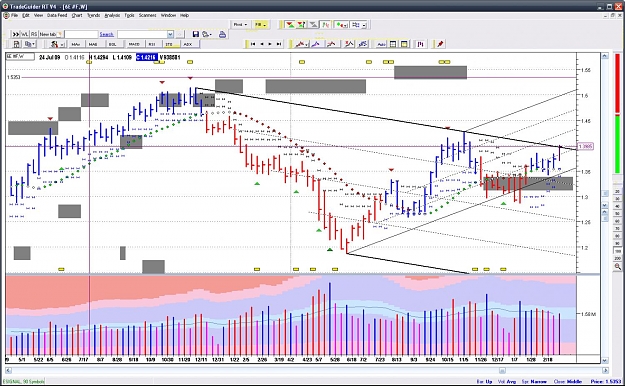
Task: Click the double-arrow icon left of WL
Action: click(16, 34)
